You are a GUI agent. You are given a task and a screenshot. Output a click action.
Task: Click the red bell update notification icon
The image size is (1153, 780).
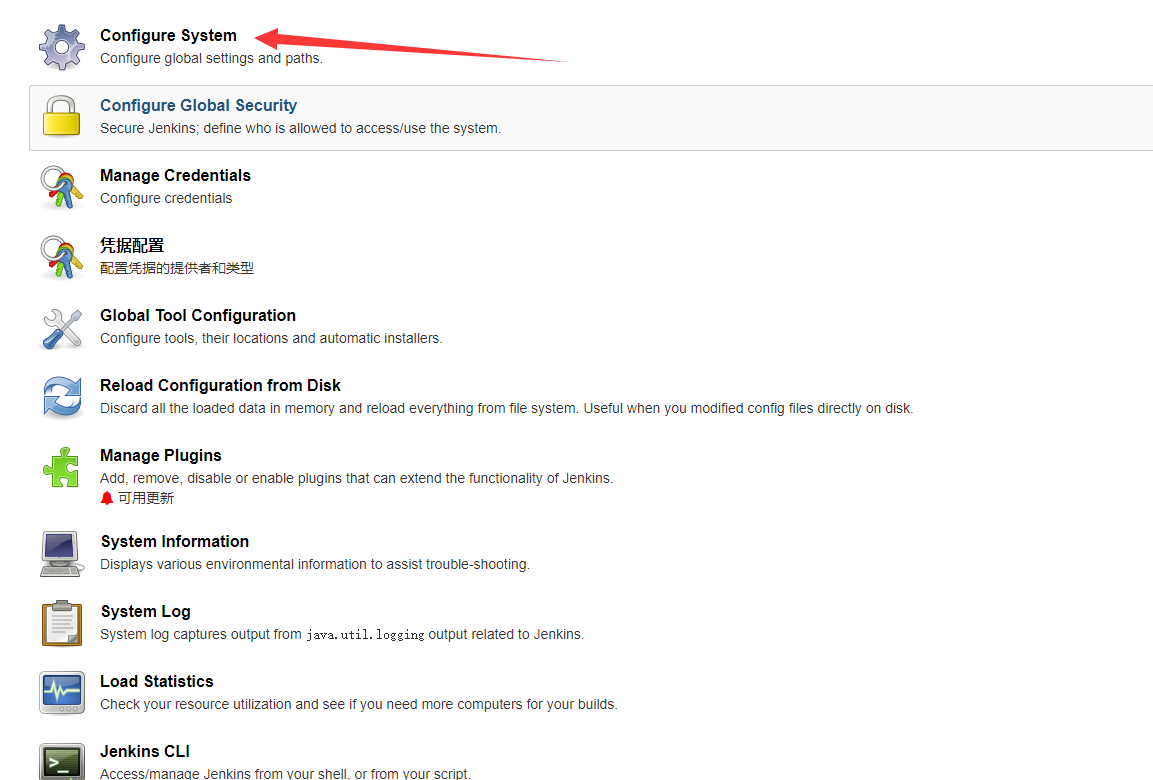click(x=106, y=498)
